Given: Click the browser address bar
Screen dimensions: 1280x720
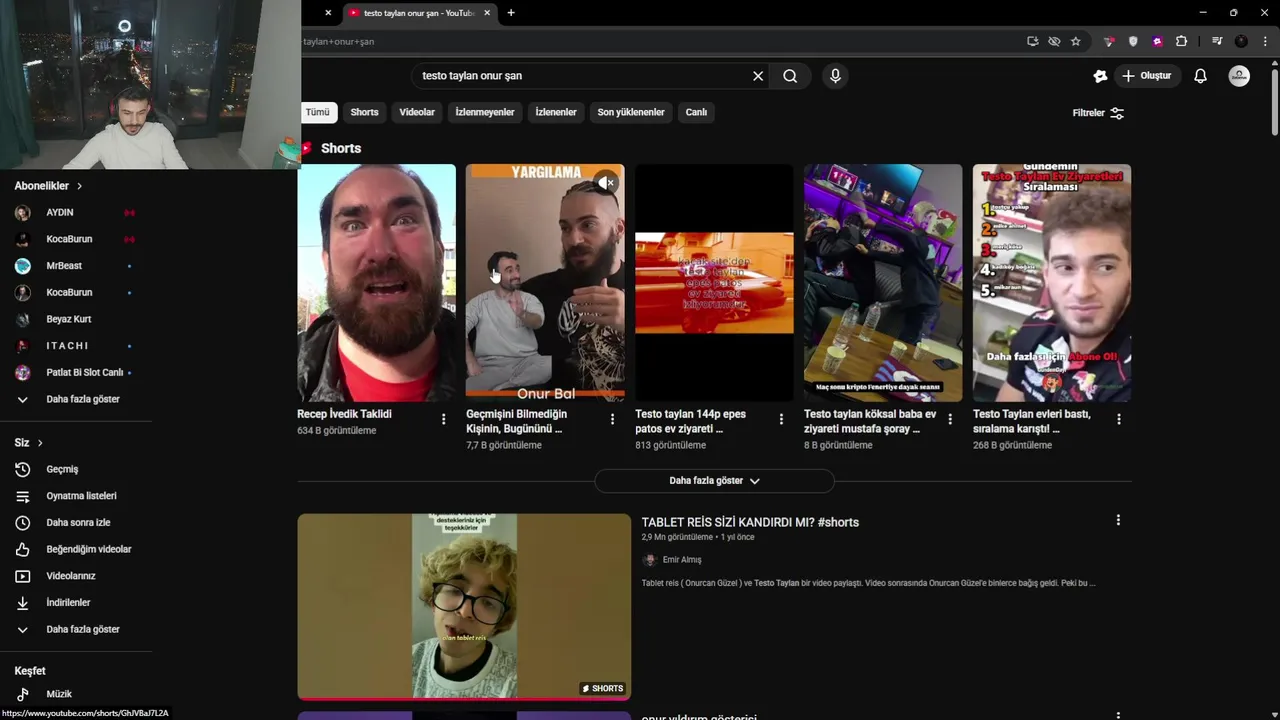Looking at the screenshot, I should pos(660,41).
